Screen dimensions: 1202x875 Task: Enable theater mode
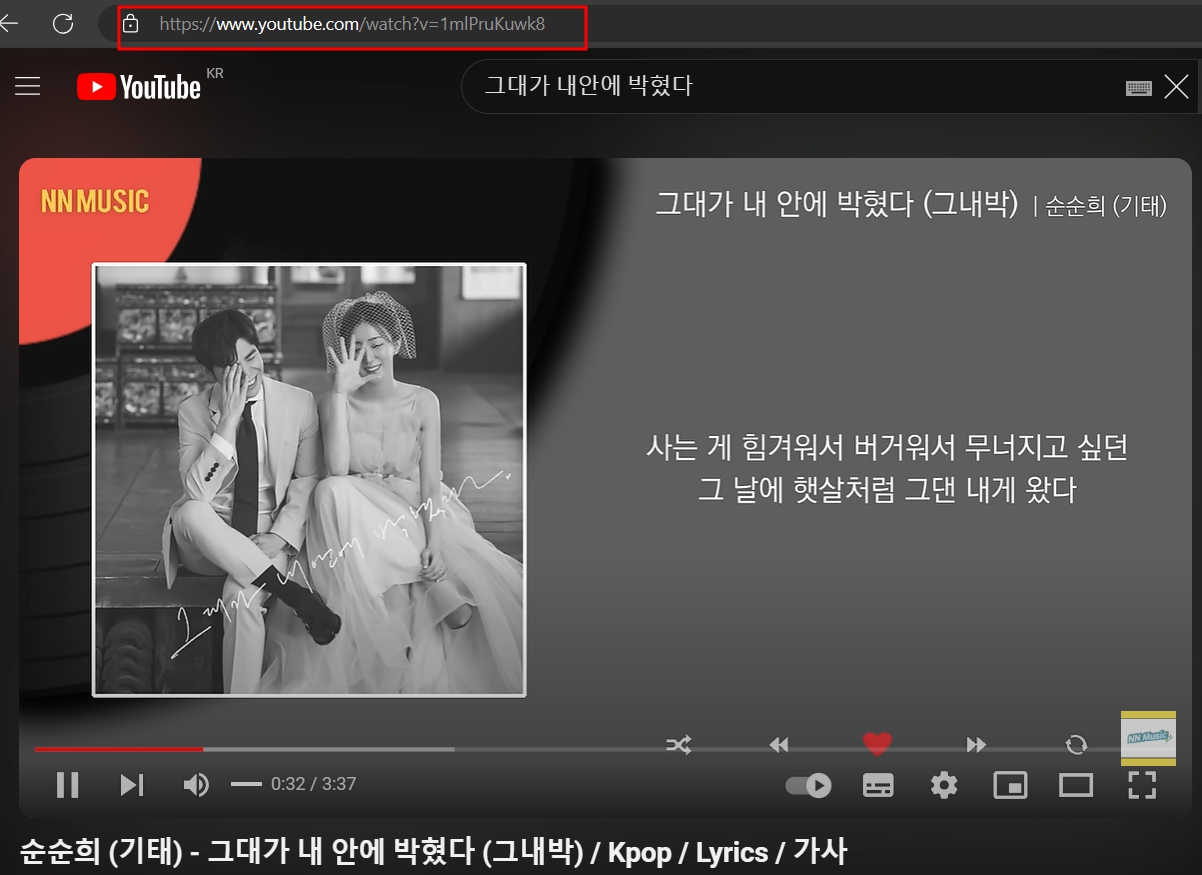tap(1076, 785)
